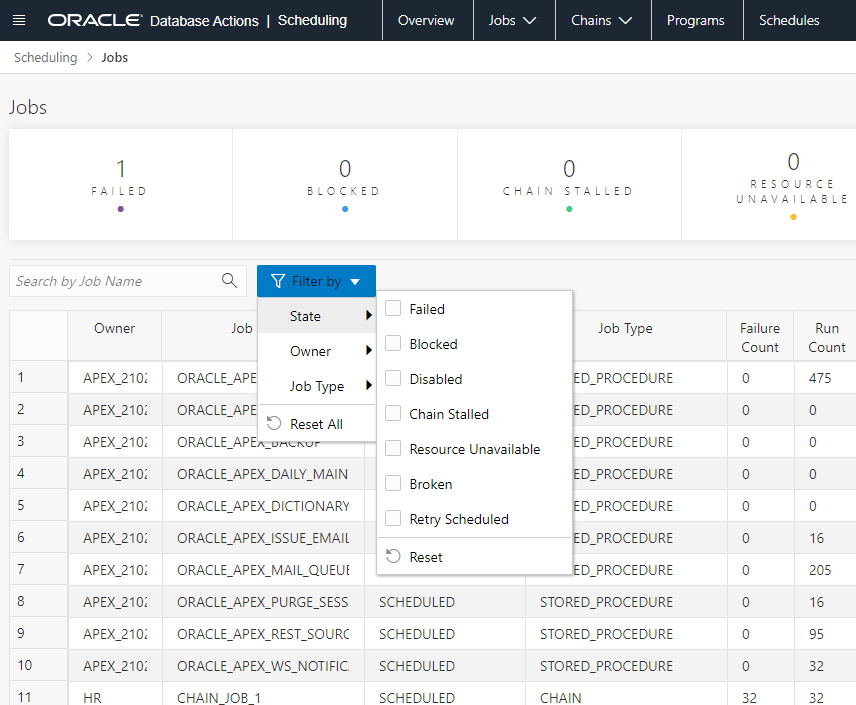
Task: Click the run count value 95
Action: 816,634
